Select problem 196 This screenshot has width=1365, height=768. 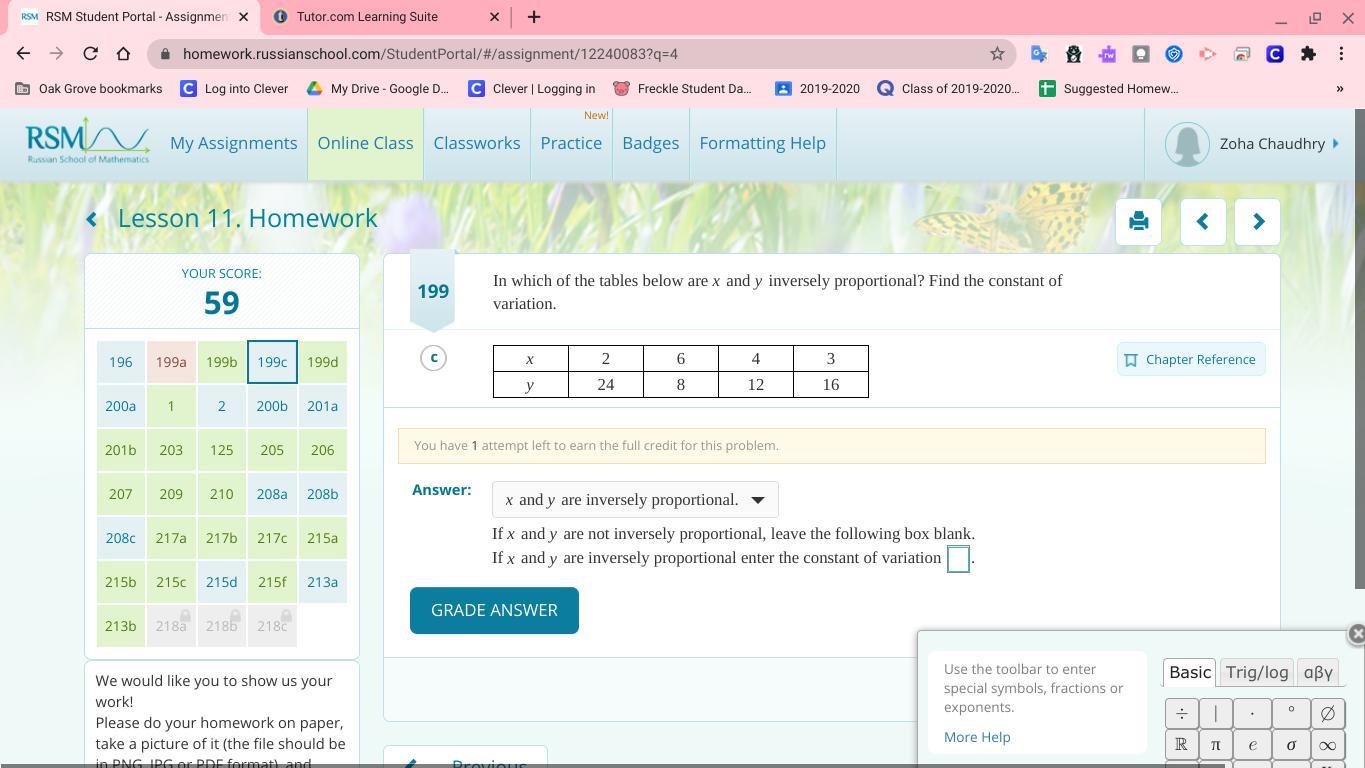pyautogui.click(x=120, y=362)
